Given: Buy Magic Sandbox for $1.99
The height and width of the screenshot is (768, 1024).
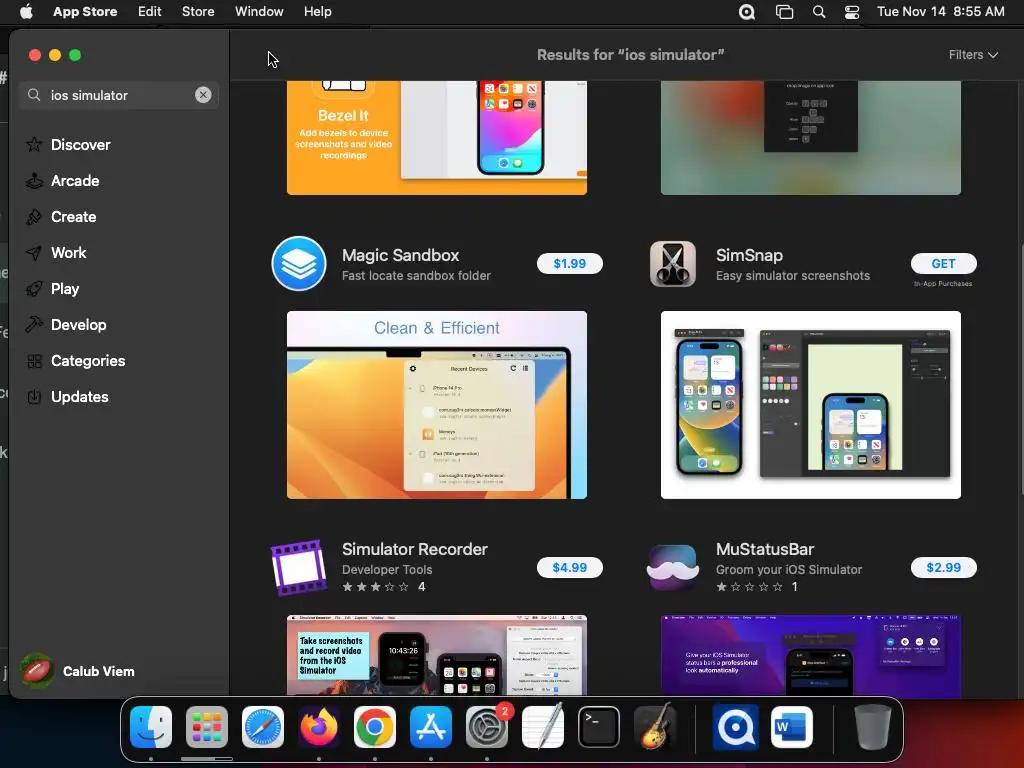Looking at the screenshot, I should [x=569, y=263].
